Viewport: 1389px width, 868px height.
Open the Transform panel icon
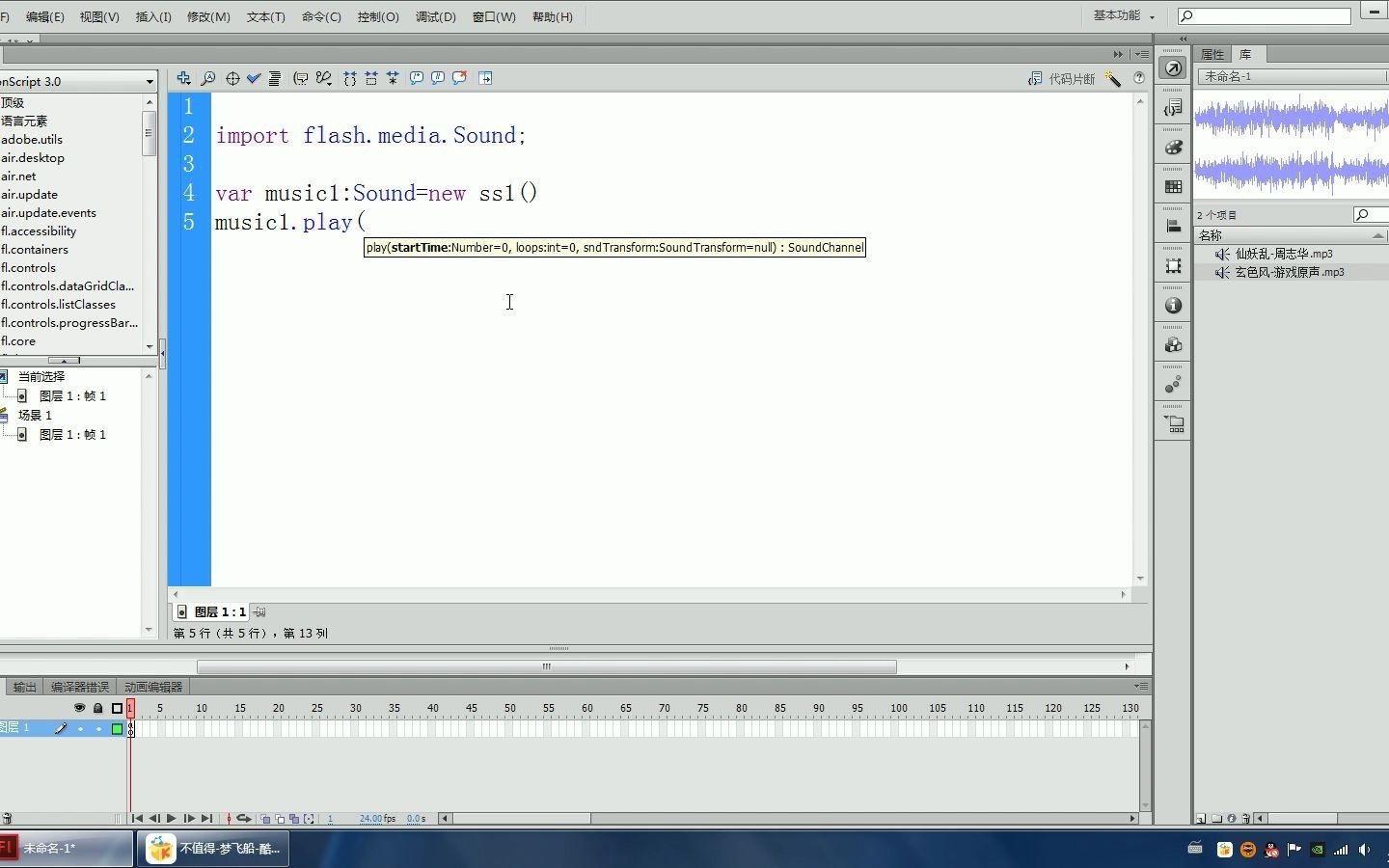pos(1173,265)
